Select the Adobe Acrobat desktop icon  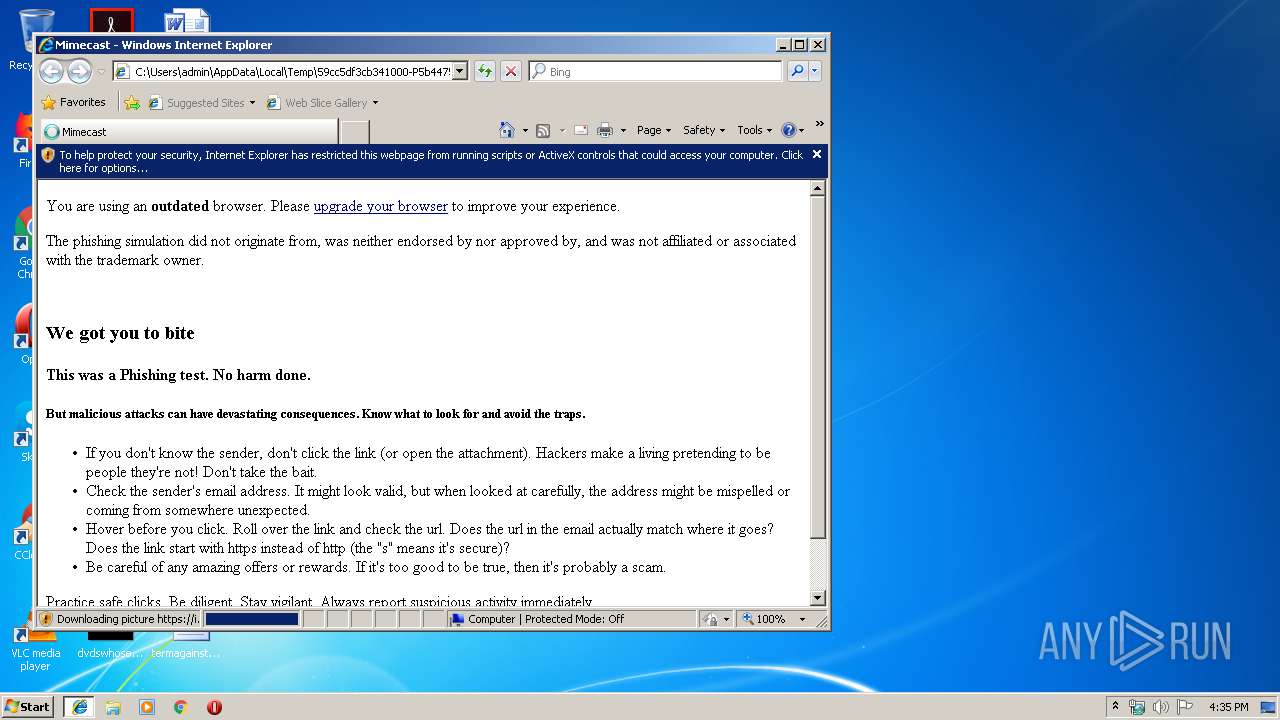pos(111,20)
